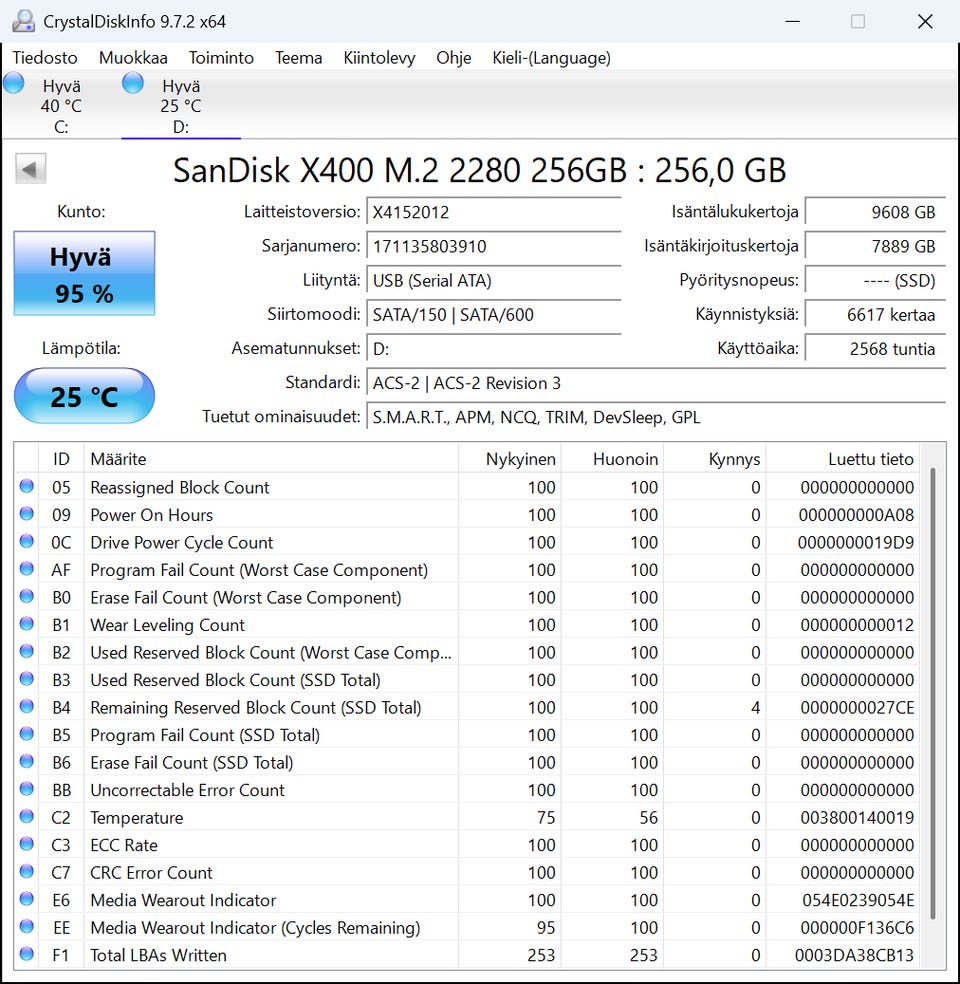This screenshot has width=960, height=984.
Task: Click host reads value 9608 GB
Action: pos(875,212)
